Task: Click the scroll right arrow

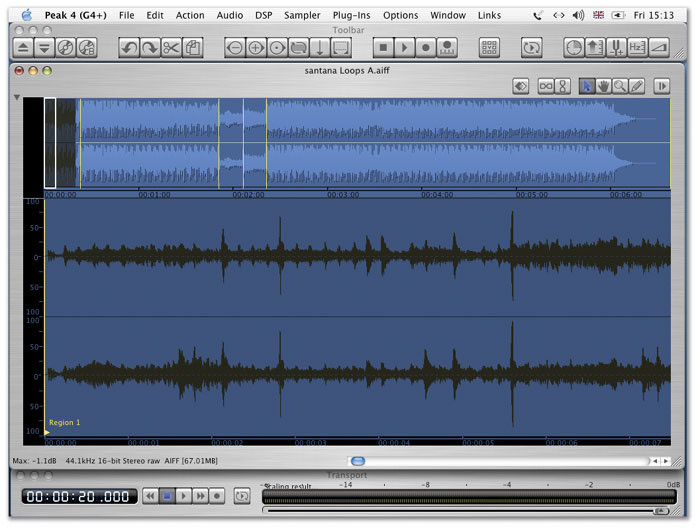Action: [x=666, y=461]
